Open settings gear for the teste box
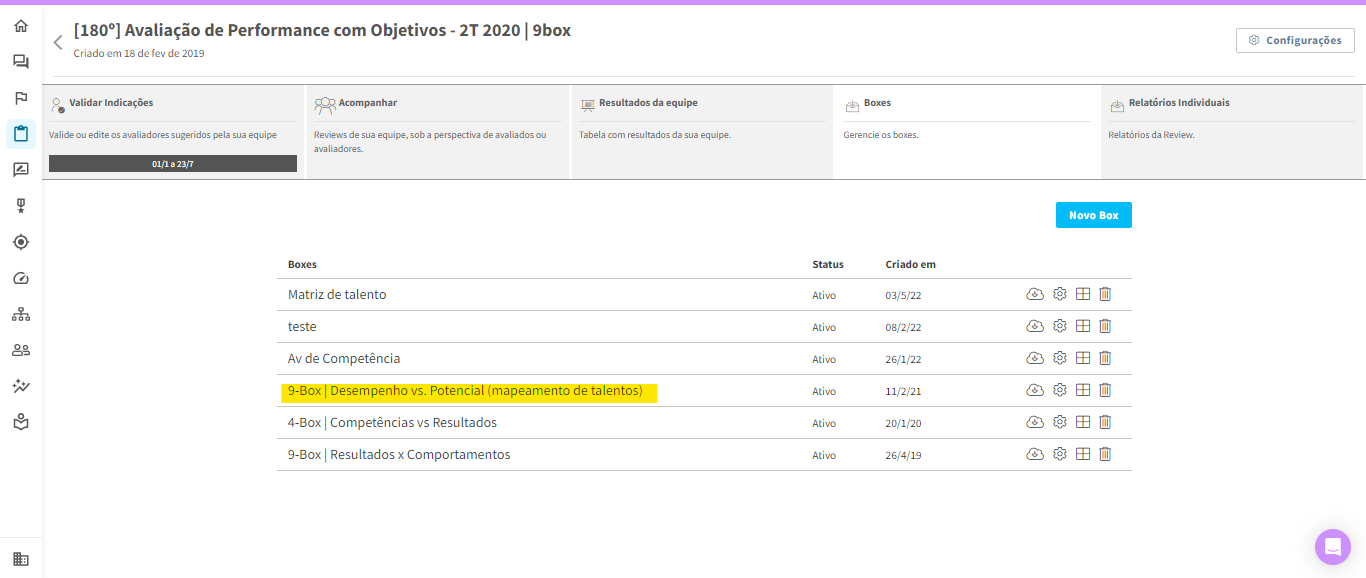 coord(1060,326)
